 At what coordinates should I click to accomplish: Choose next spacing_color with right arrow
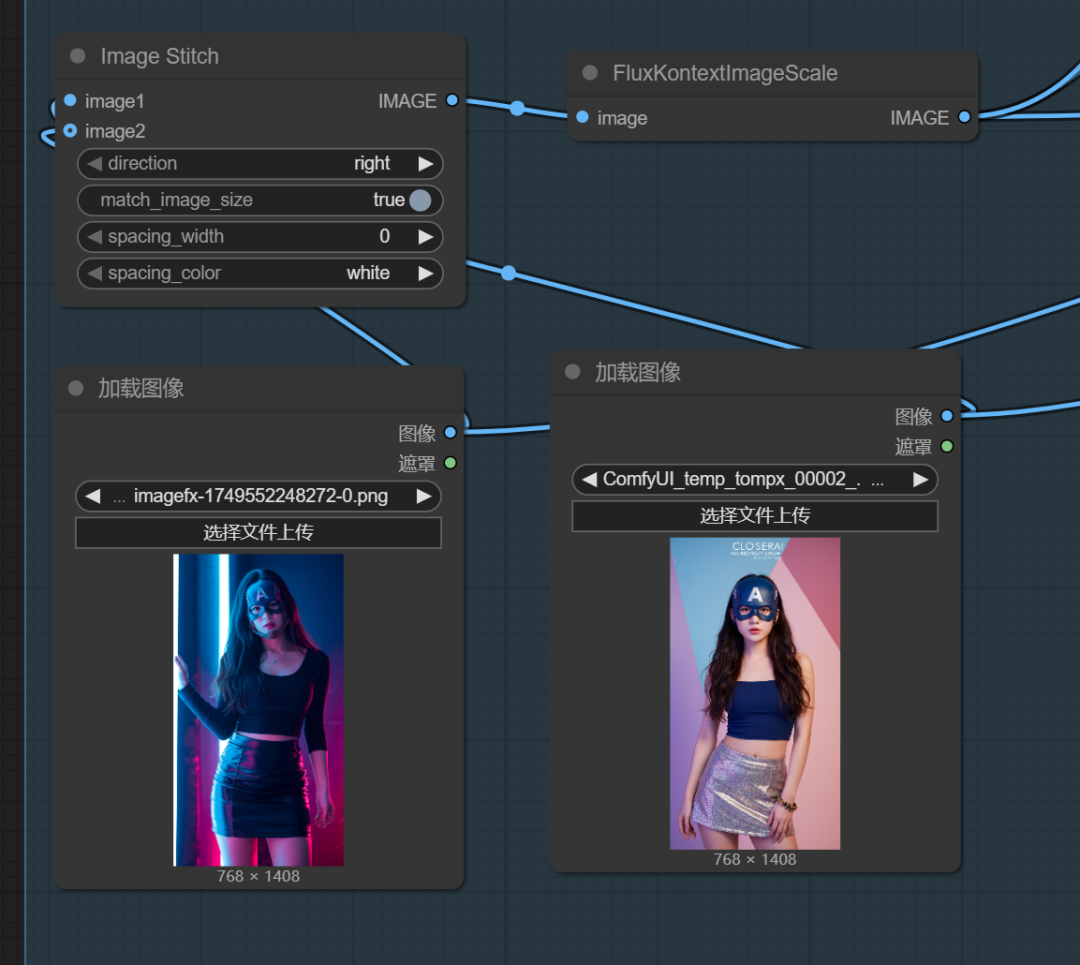426,273
